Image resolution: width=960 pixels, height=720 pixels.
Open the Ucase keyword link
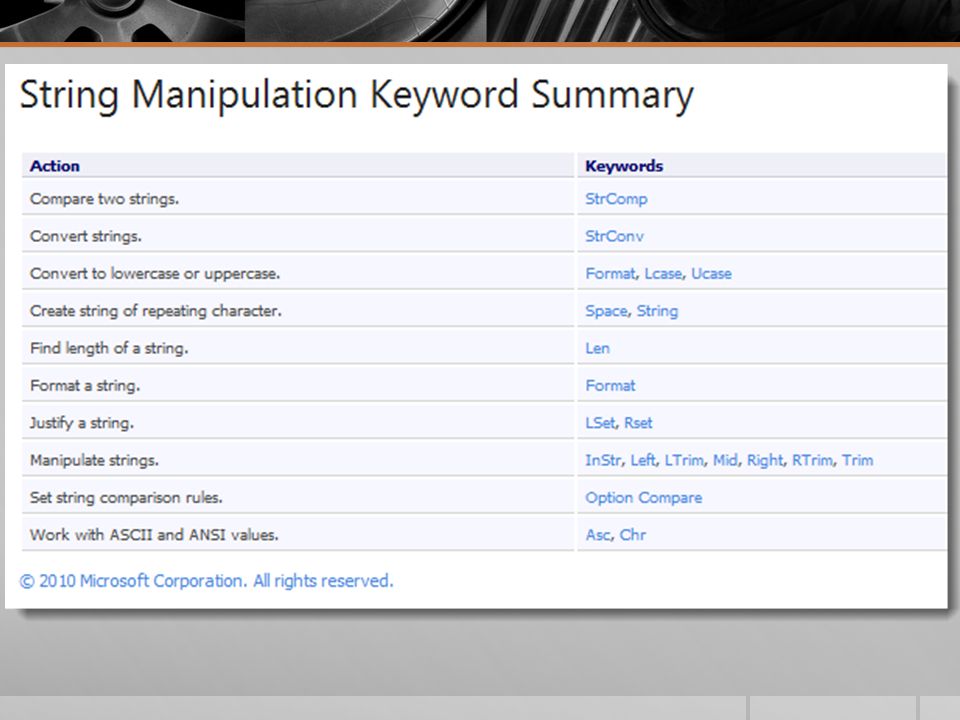tap(711, 274)
